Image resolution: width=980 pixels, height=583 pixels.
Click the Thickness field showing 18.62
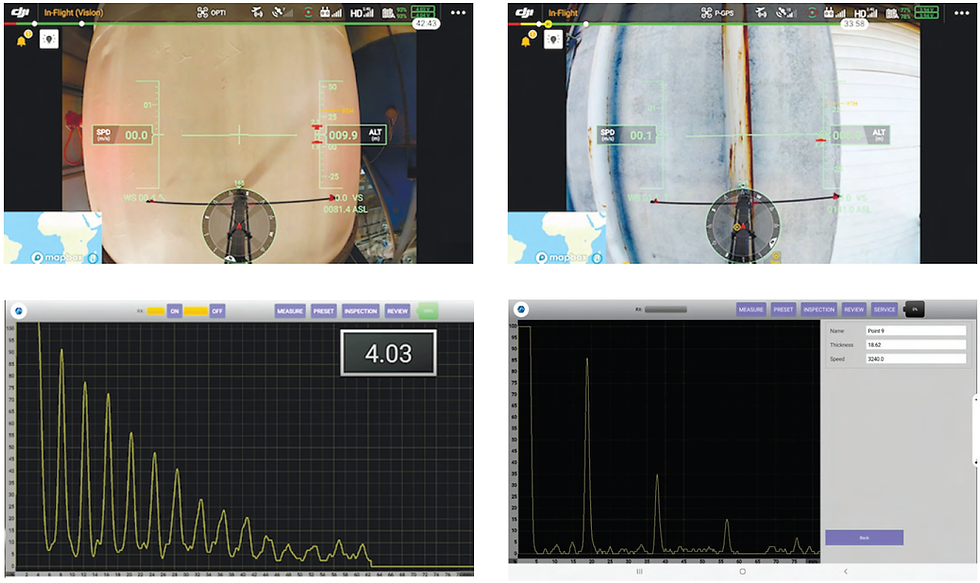coord(916,344)
